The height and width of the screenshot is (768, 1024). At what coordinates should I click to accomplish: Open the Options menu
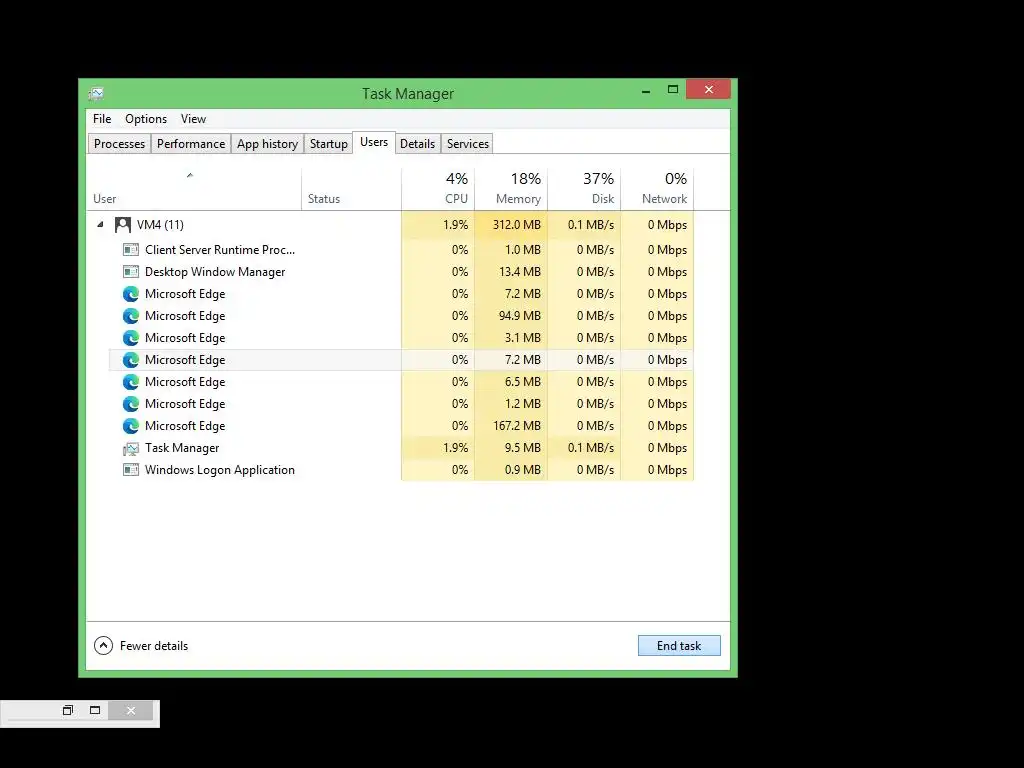click(x=146, y=119)
